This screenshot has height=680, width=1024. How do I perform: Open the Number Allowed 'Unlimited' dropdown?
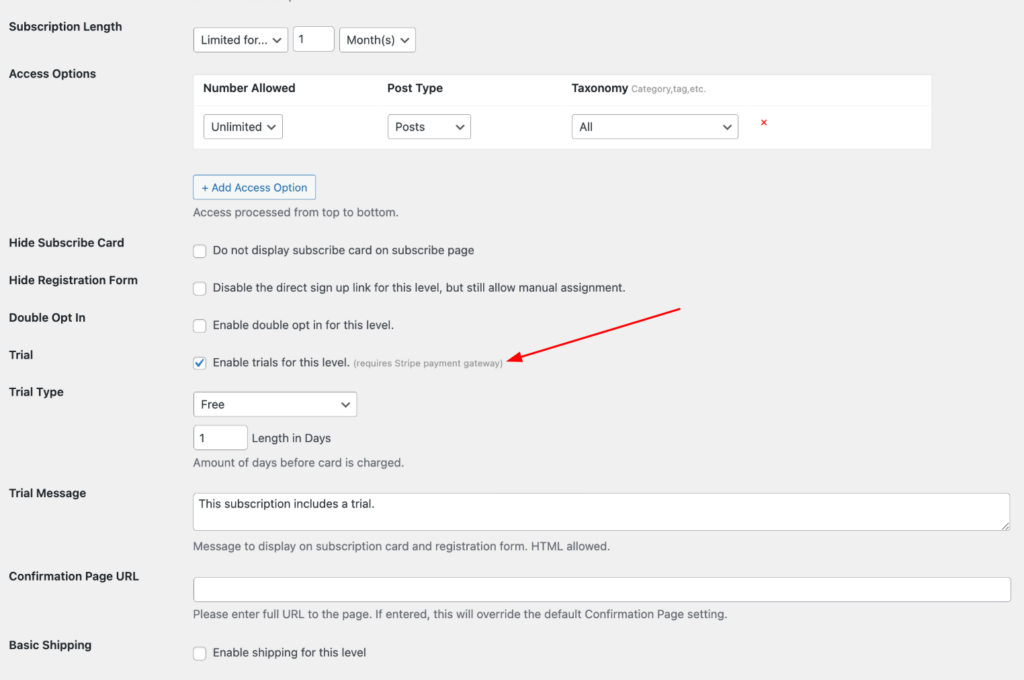[x=243, y=127]
